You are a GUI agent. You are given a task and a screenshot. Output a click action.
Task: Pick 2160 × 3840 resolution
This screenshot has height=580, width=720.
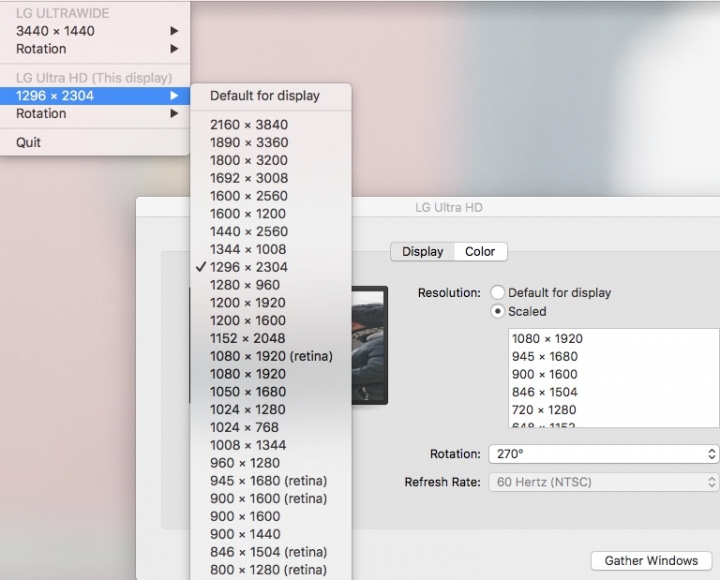pos(271,124)
